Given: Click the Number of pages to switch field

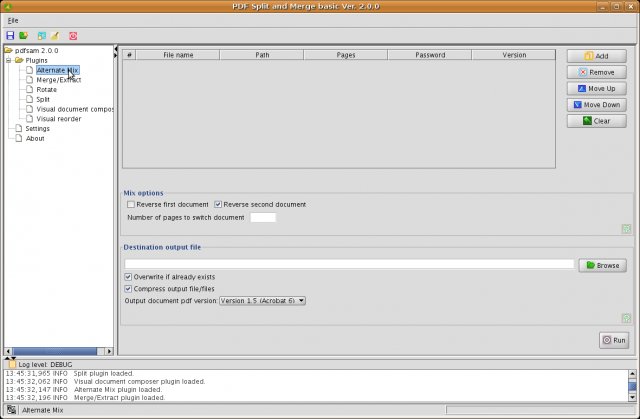Looking at the screenshot, I should (x=263, y=217).
